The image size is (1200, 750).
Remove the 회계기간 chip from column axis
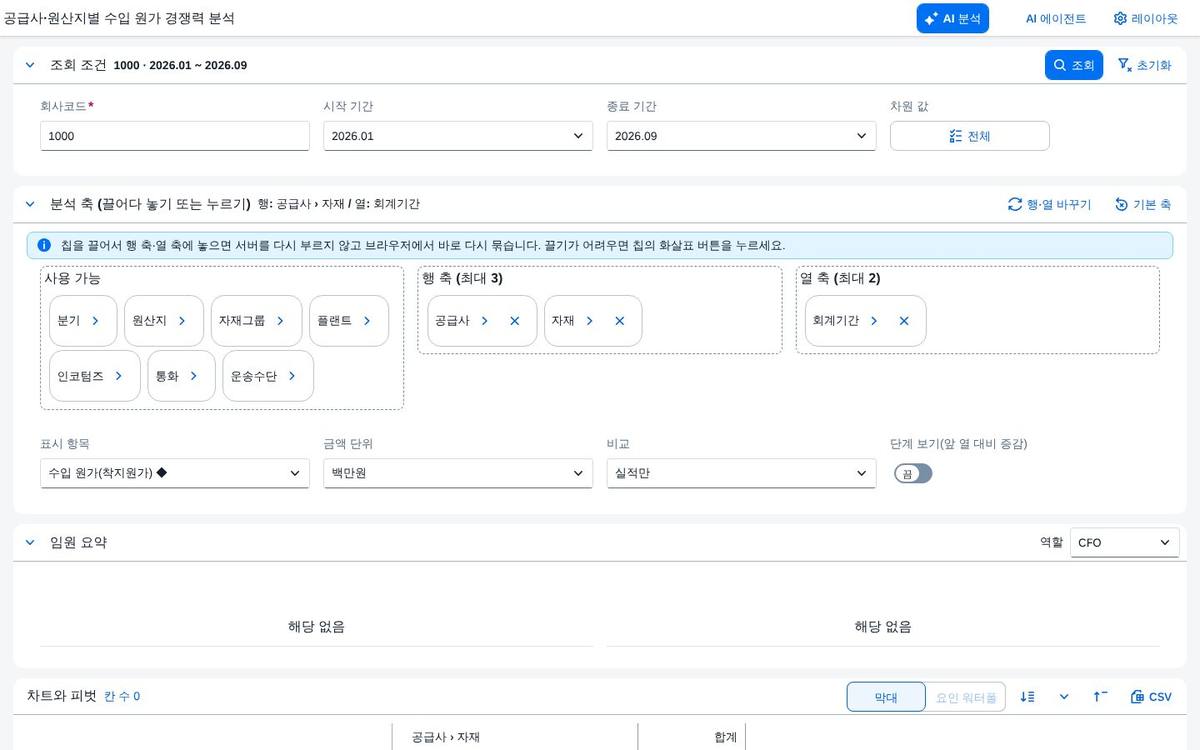tap(904, 321)
